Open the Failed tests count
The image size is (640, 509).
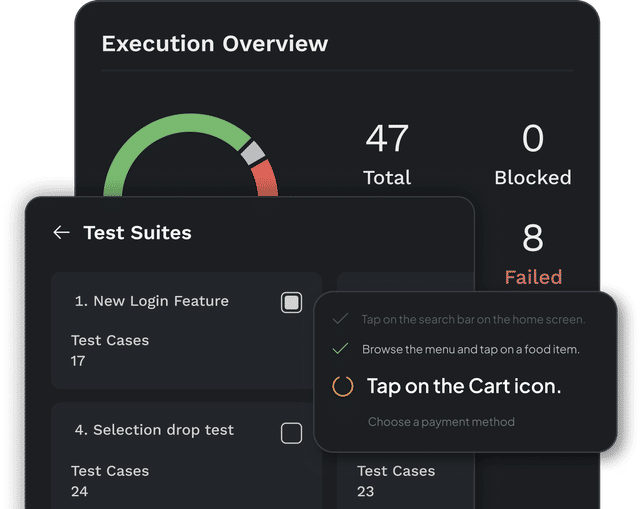(533, 240)
